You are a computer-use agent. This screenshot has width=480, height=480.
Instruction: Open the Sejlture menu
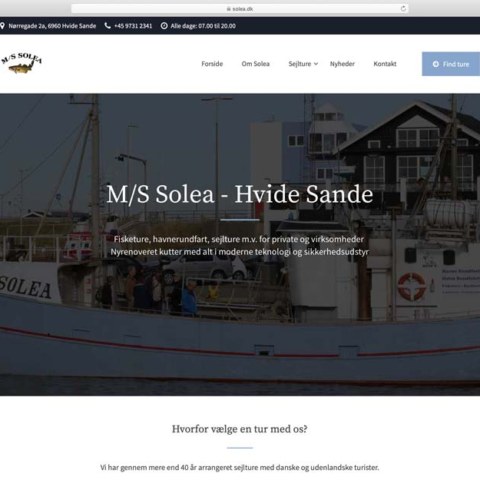pos(300,64)
